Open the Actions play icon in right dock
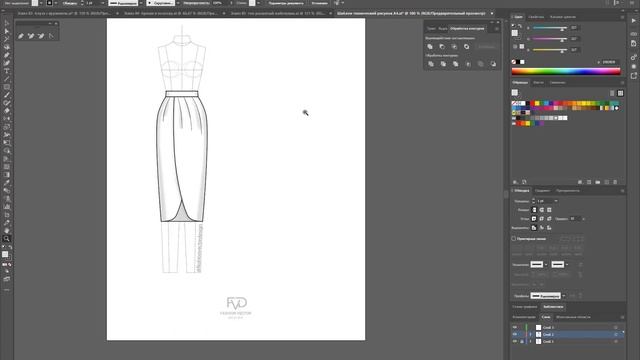Viewport: 640px width, 360px height. [633, 20]
